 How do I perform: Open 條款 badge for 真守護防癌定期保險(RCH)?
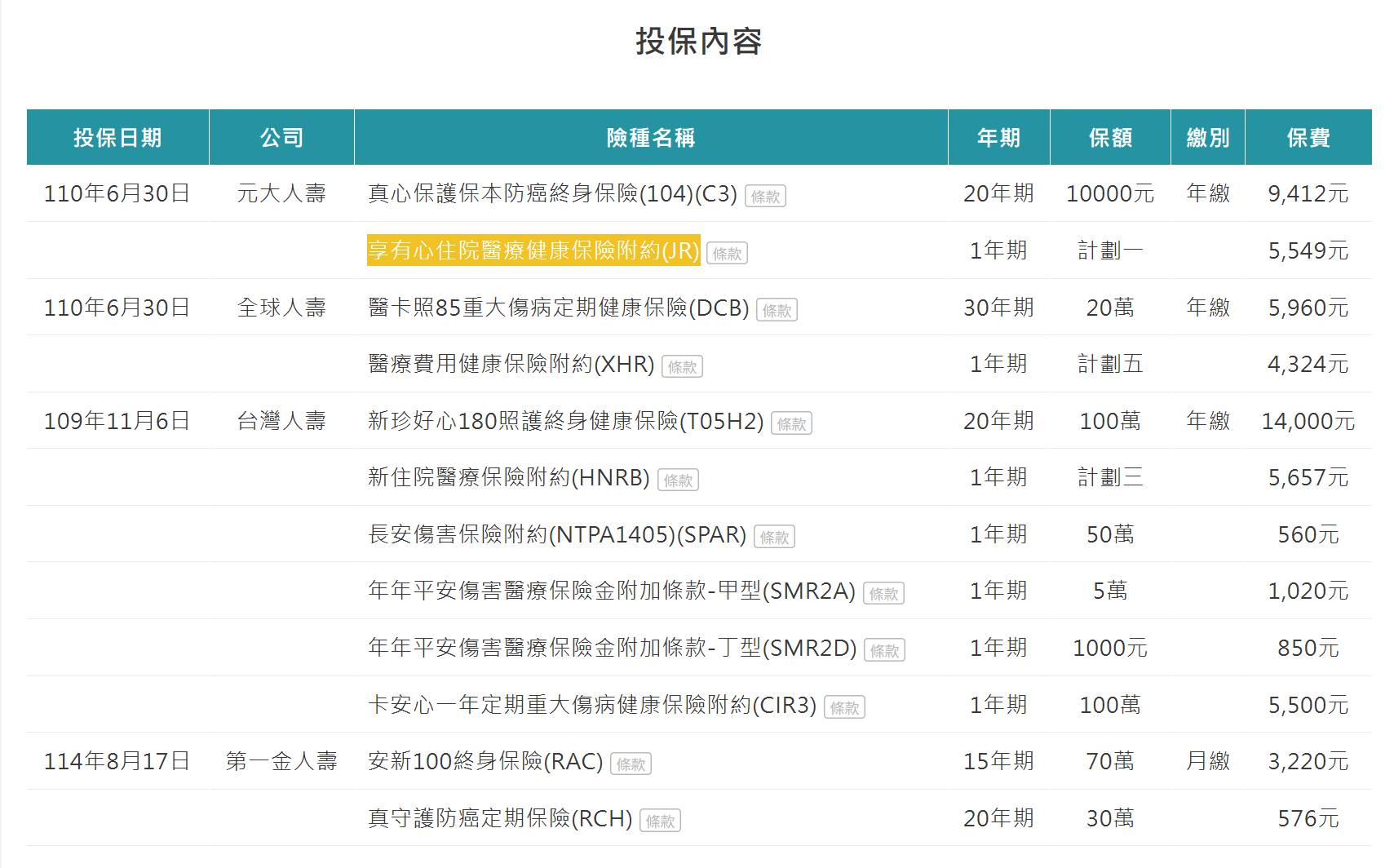[660, 821]
